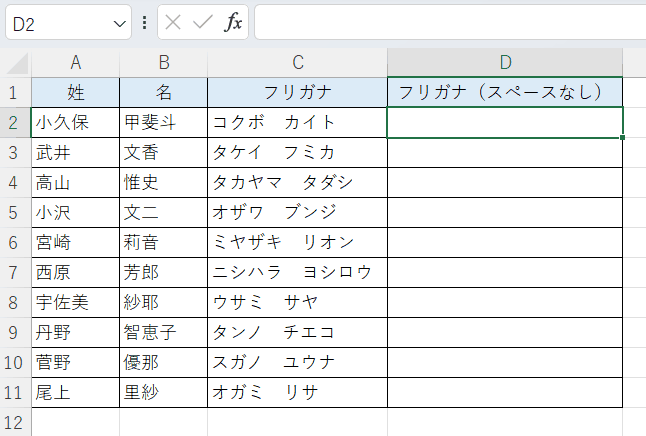This screenshot has width=646, height=436.
Task: Select row 1 header
Action: 15,92
